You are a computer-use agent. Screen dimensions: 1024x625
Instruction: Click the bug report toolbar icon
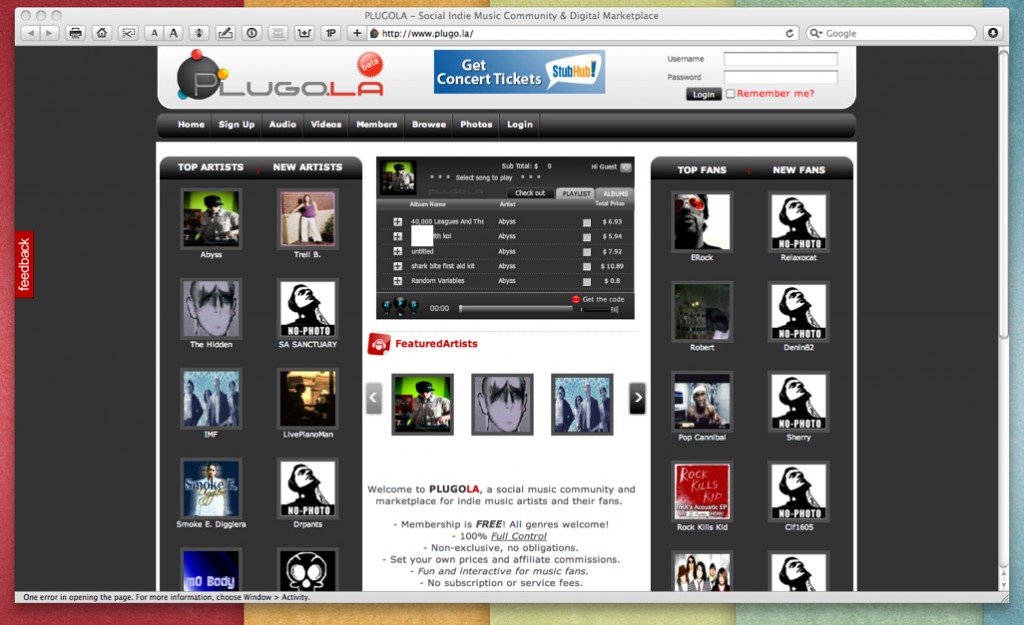click(x=199, y=33)
